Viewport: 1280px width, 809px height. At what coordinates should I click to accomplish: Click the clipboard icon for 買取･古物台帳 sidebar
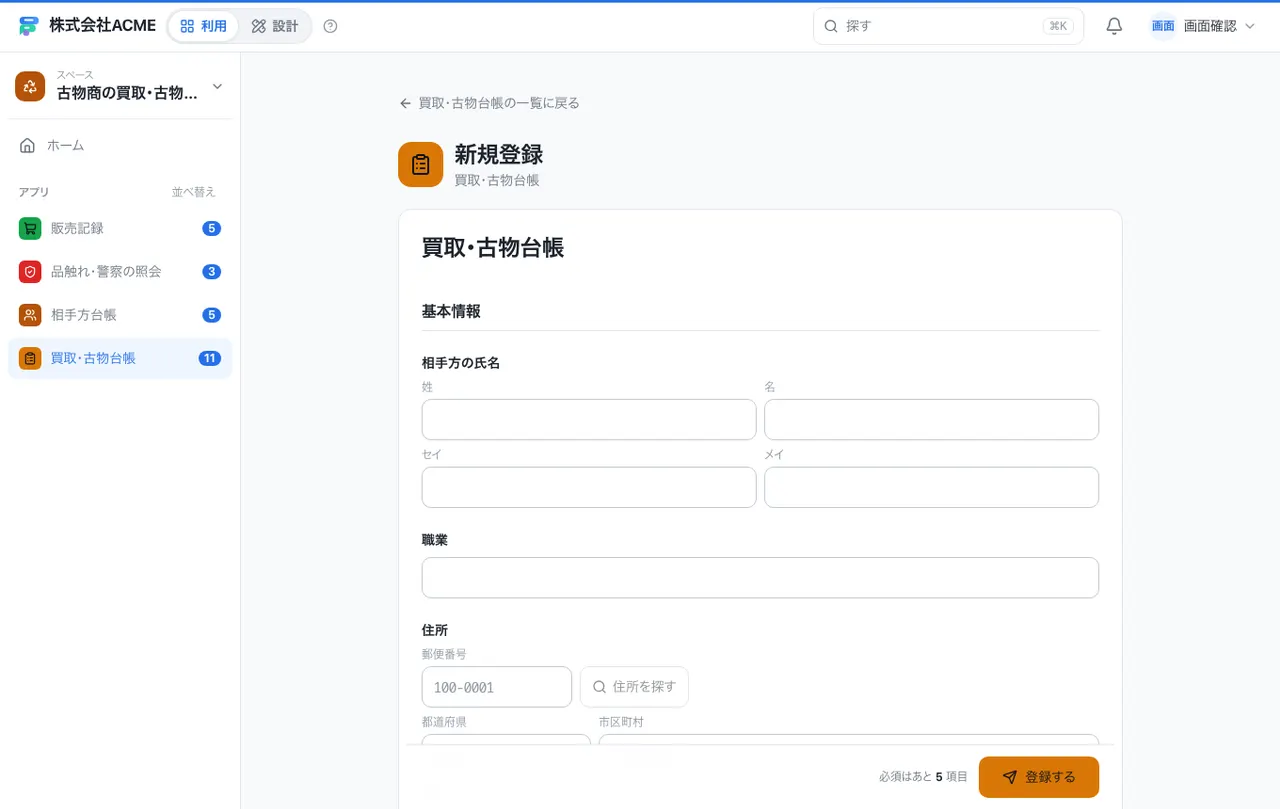pos(30,358)
